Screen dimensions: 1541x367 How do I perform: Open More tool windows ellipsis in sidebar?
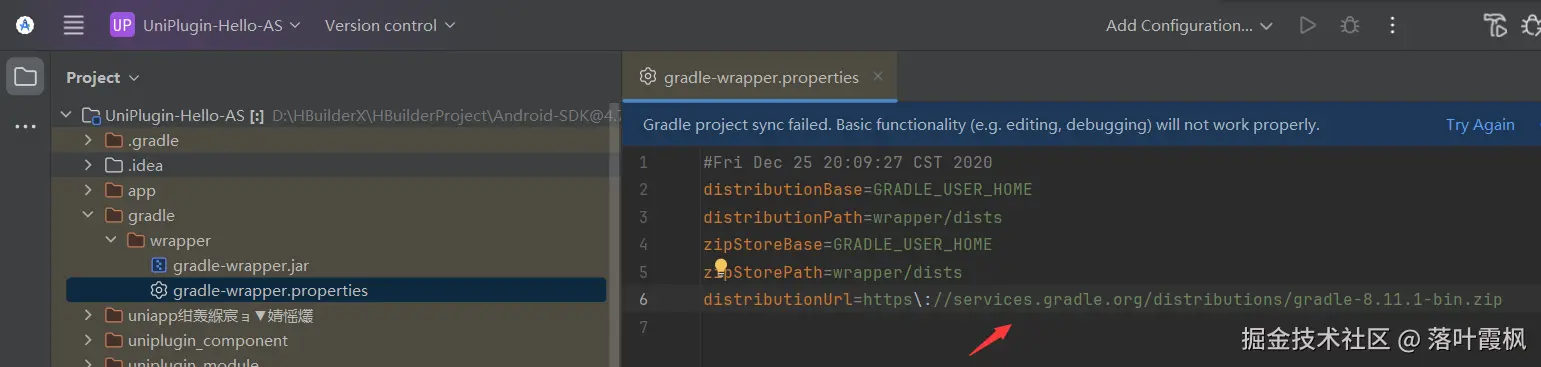click(25, 127)
